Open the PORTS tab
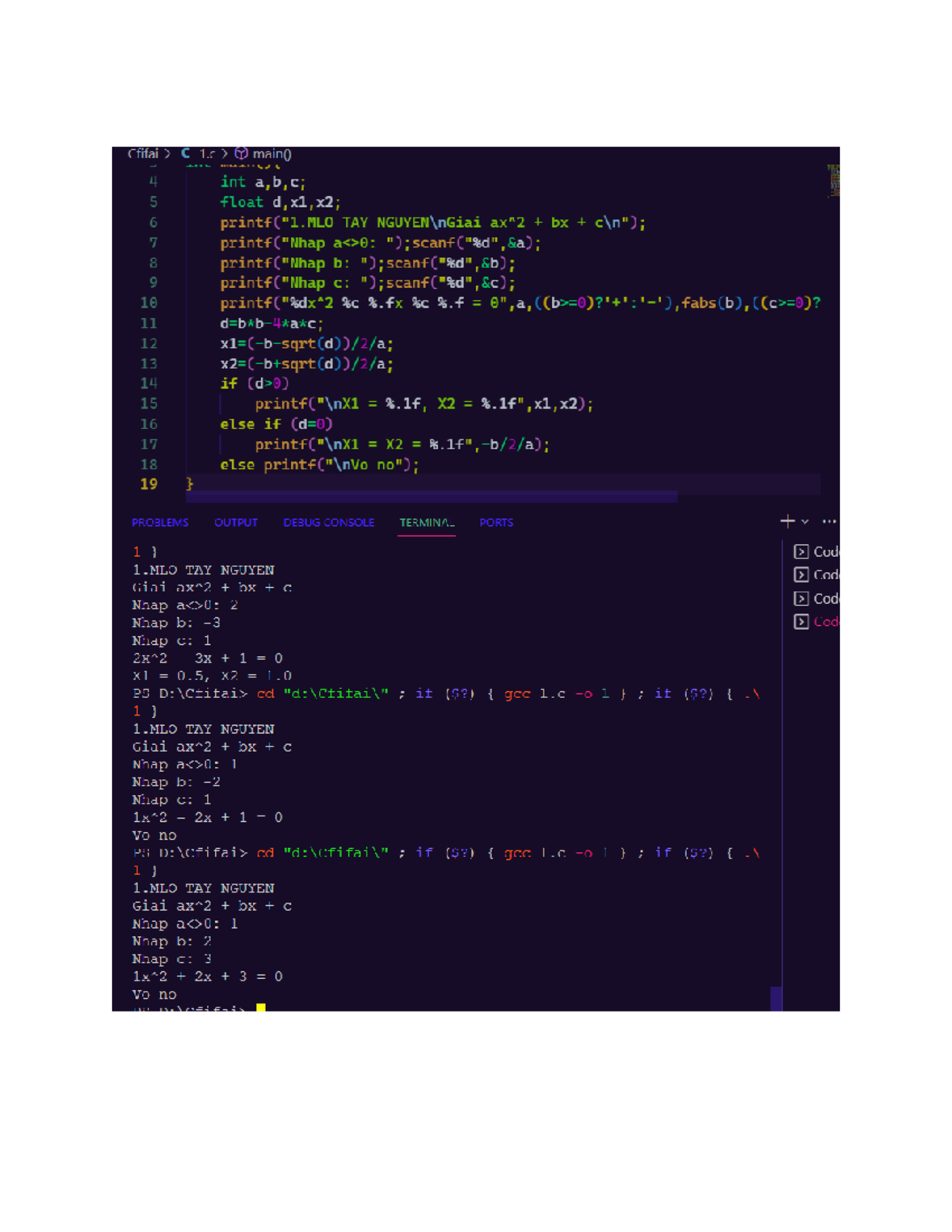952x1232 pixels. (x=496, y=522)
